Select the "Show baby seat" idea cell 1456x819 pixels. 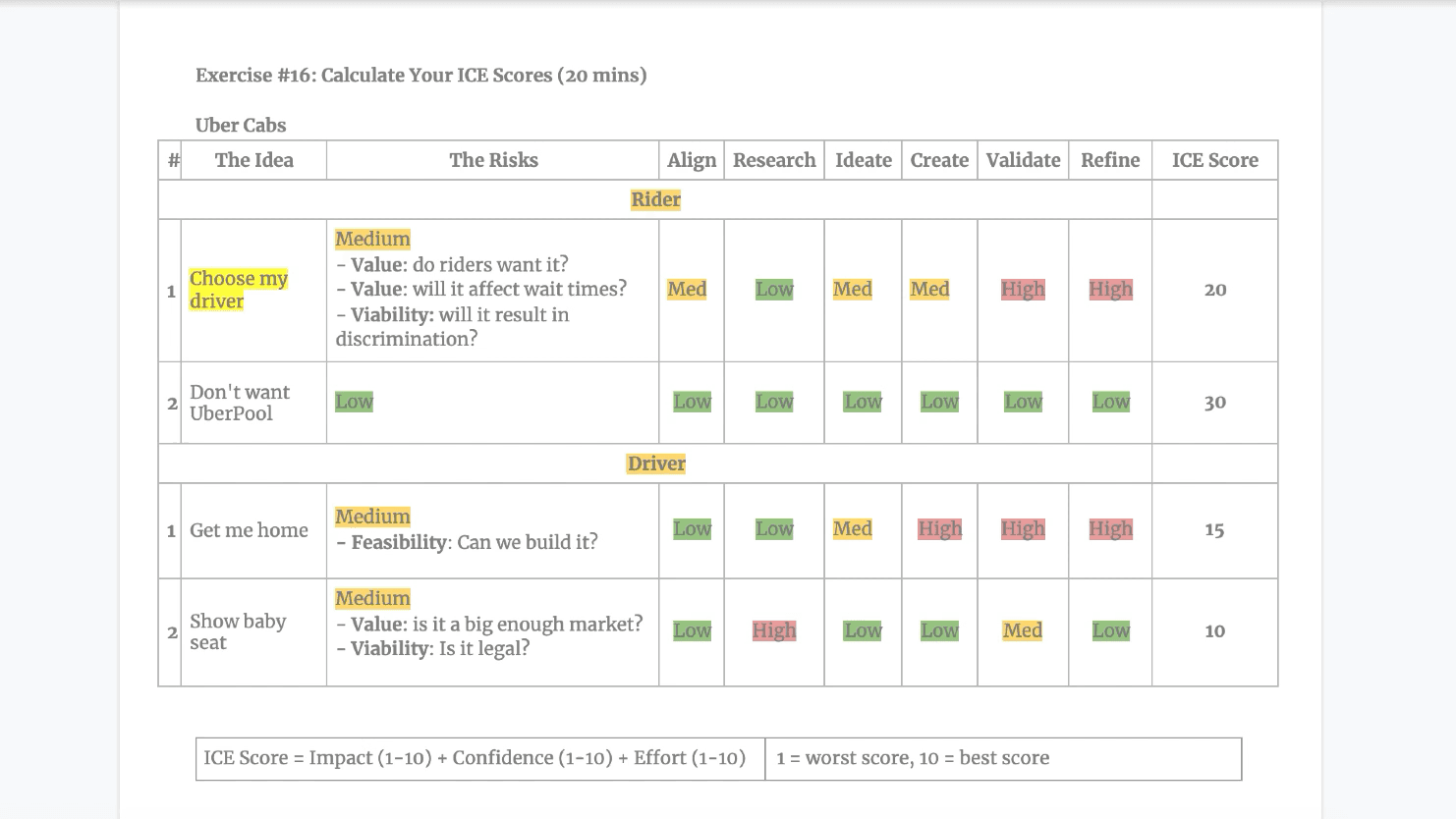click(238, 631)
